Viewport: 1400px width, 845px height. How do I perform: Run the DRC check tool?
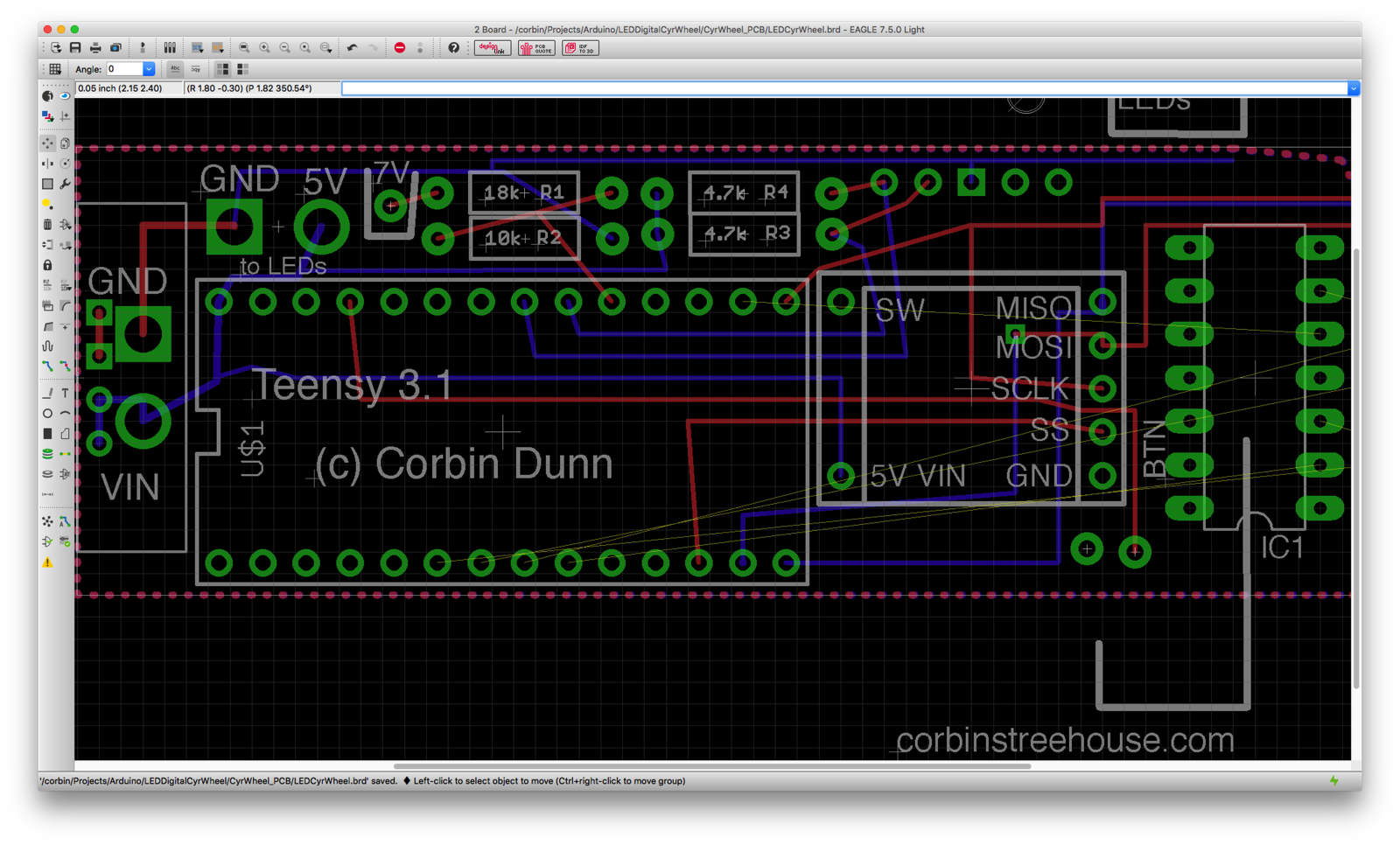point(65,541)
